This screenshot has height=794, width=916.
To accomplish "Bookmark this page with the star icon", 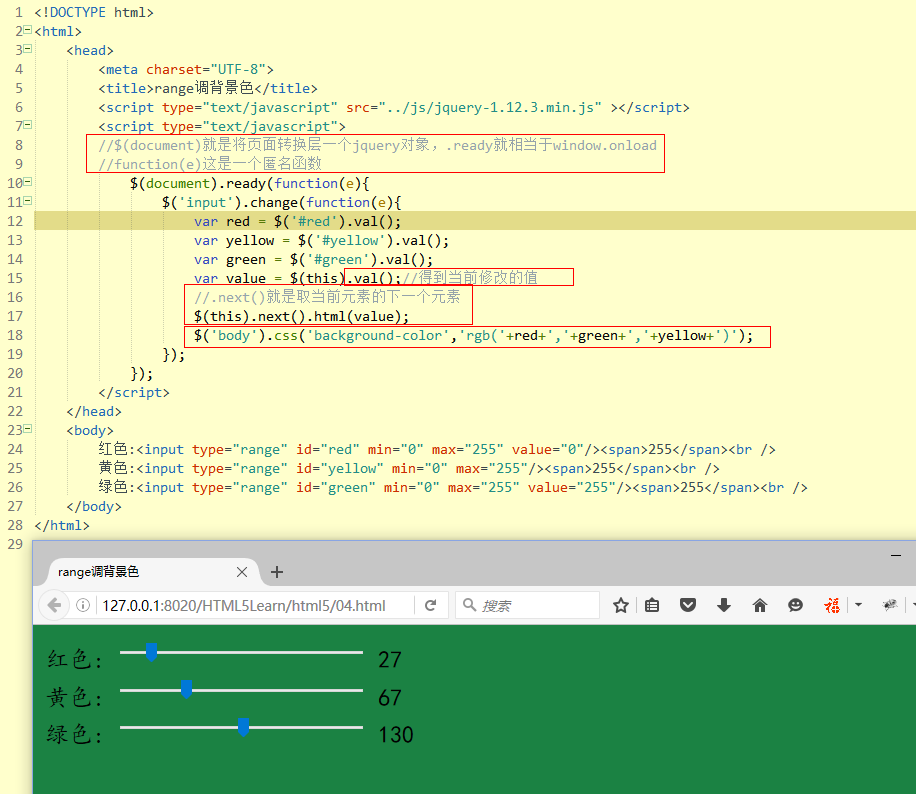I will tap(620, 605).
